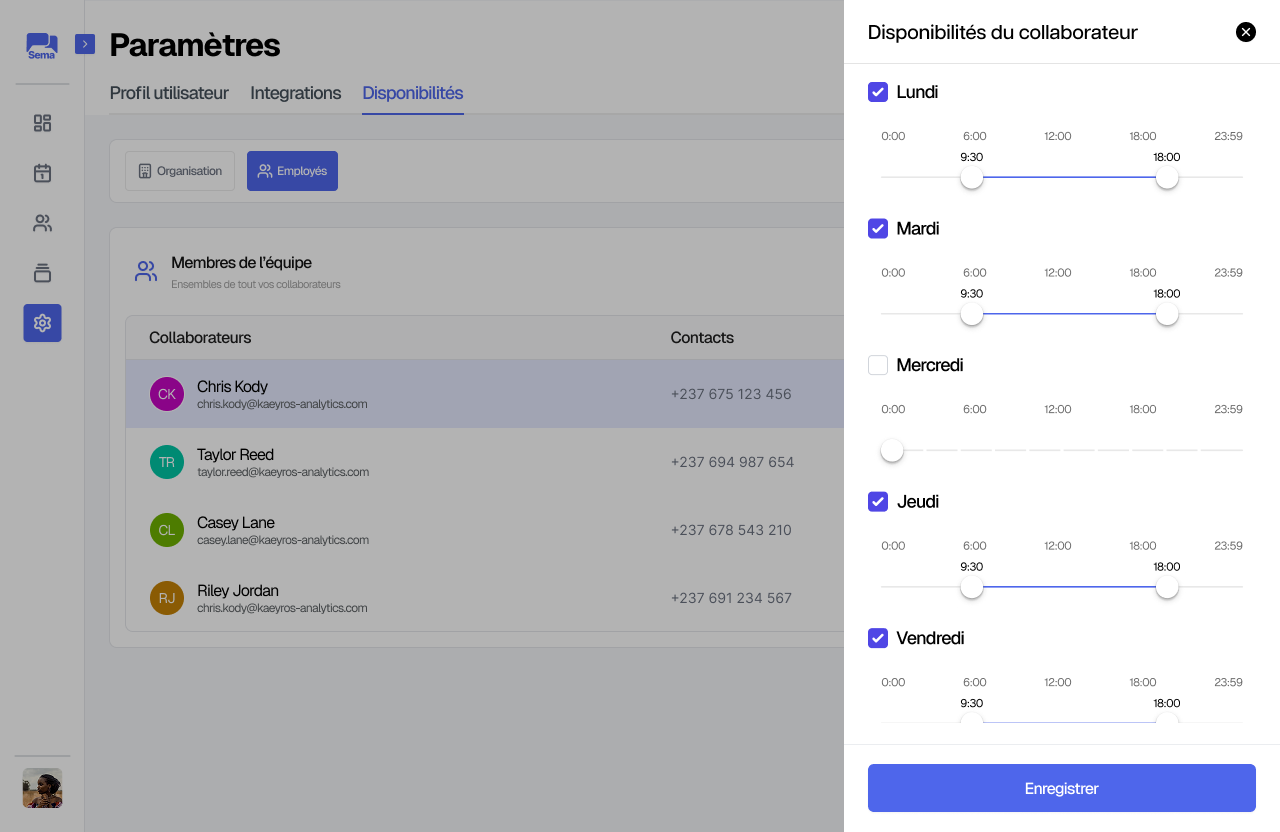Uncheck the Lundi checkbox
The image size is (1280, 832).
[x=878, y=92]
